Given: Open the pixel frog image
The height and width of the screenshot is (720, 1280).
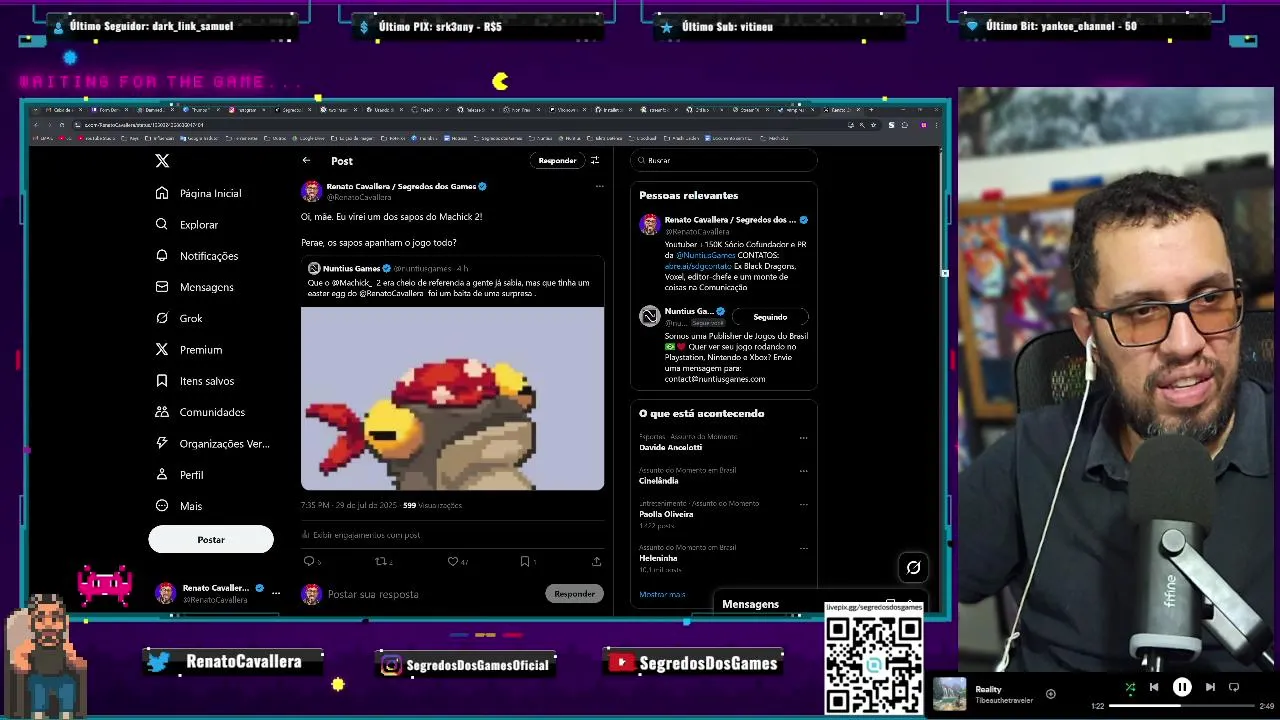Looking at the screenshot, I should point(452,398).
